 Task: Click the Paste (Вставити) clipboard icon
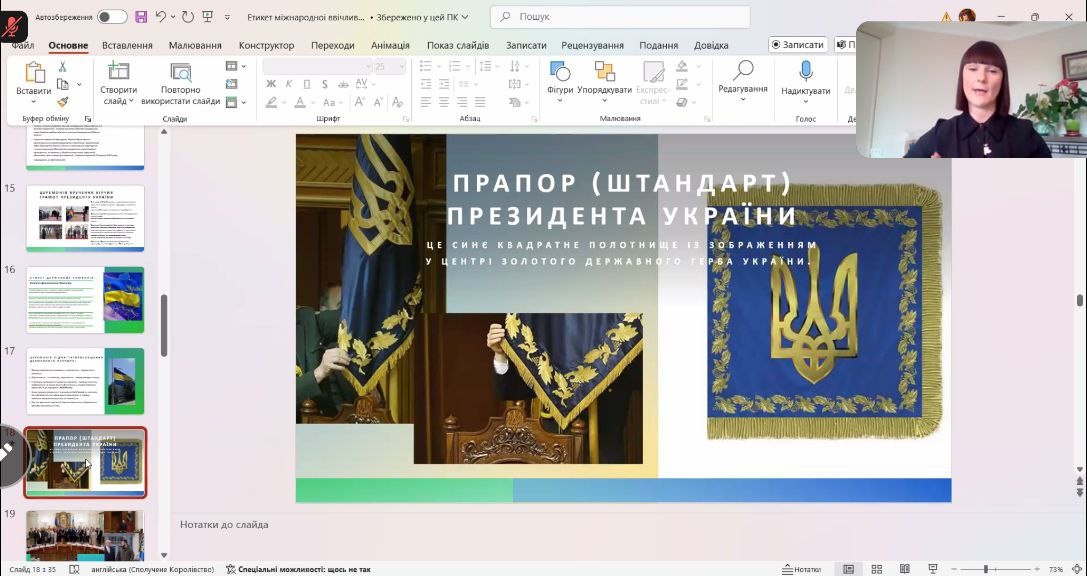pyautogui.click(x=34, y=73)
